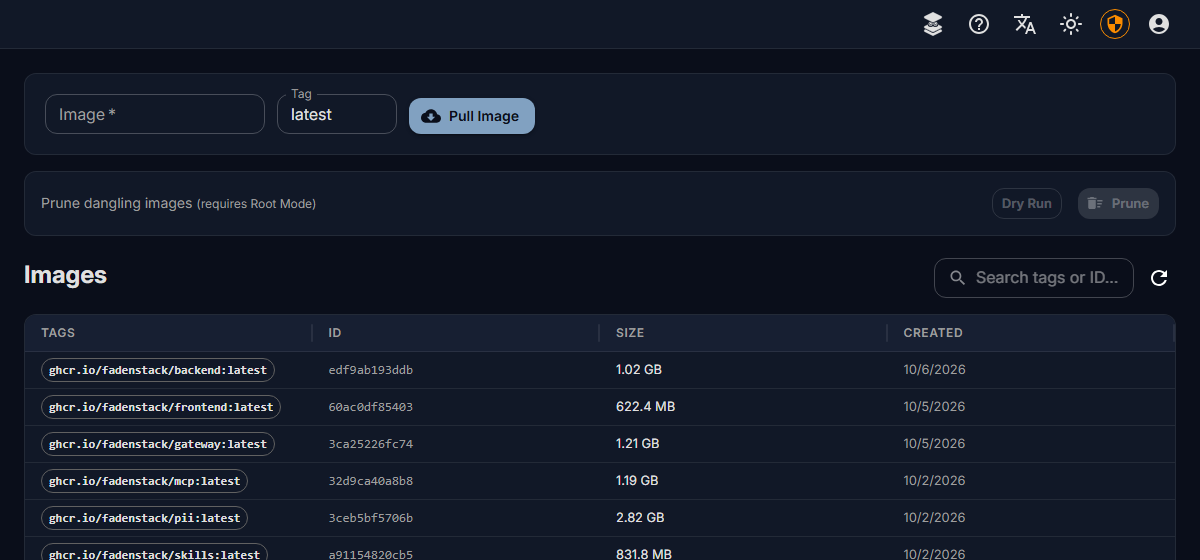This screenshot has width=1200, height=560.
Task: Click the magnifier icon in search box
Action: [x=958, y=278]
